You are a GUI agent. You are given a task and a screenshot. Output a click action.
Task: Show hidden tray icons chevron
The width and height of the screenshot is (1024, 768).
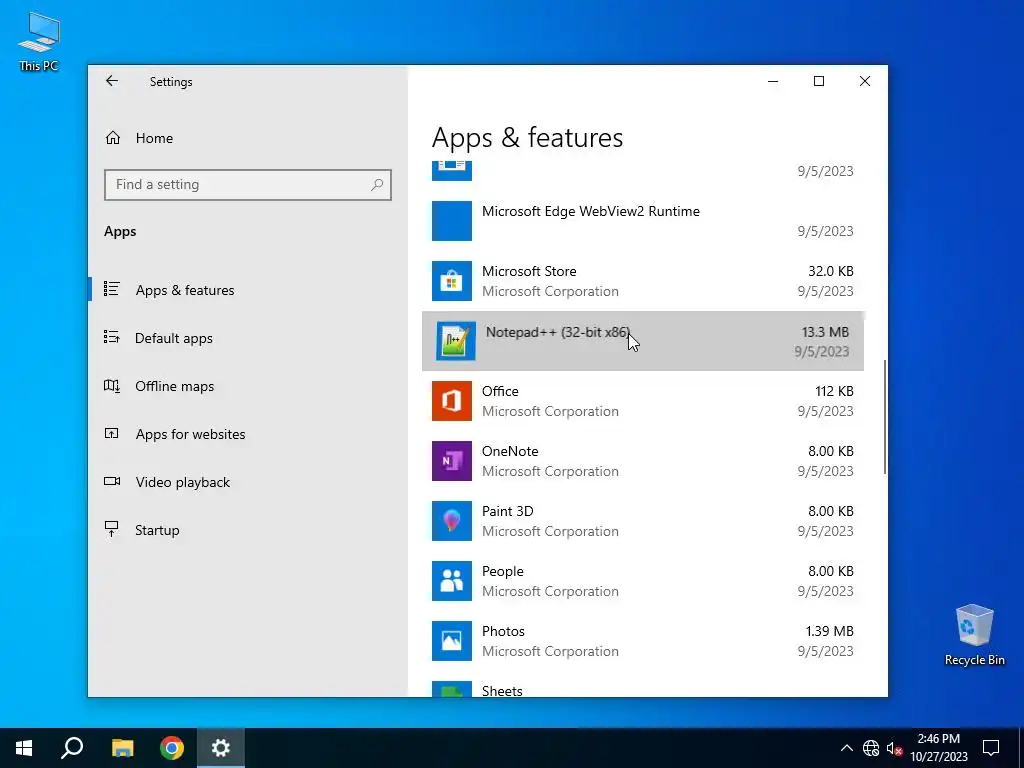click(x=846, y=748)
